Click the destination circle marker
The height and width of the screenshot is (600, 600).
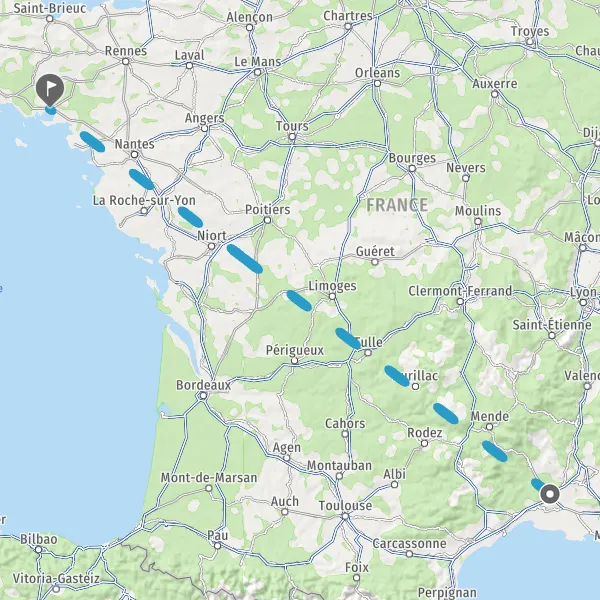(x=550, y=494)
